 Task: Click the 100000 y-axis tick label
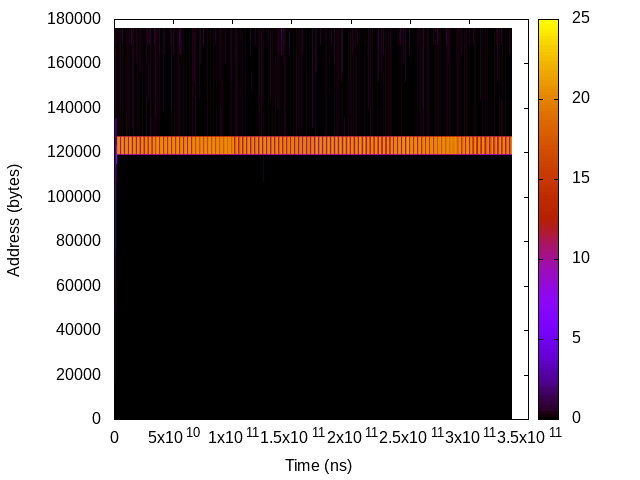point(76,196)
